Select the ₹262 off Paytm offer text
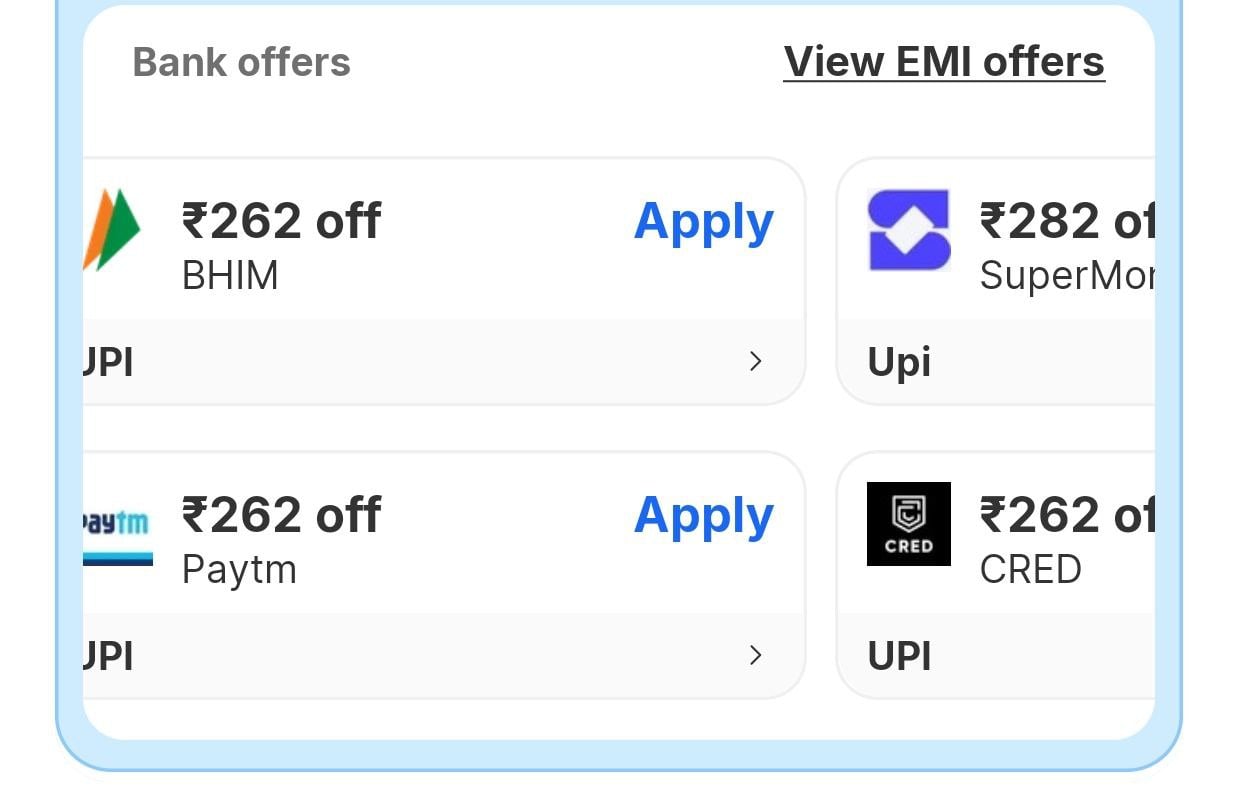1238x788 pixels. (281, 516)
